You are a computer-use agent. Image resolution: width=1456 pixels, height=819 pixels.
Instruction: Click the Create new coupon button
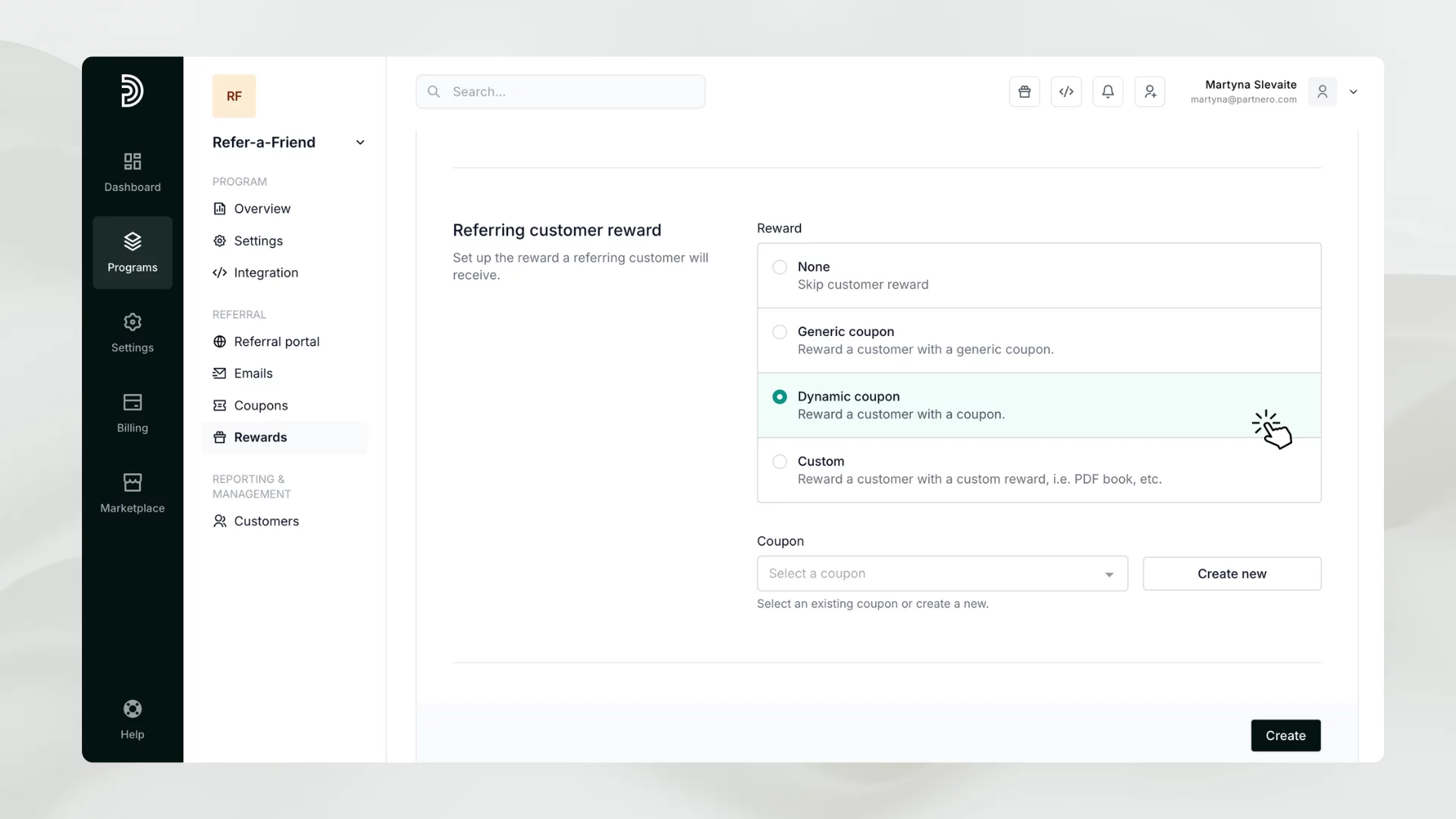(x=1232, y=574)
